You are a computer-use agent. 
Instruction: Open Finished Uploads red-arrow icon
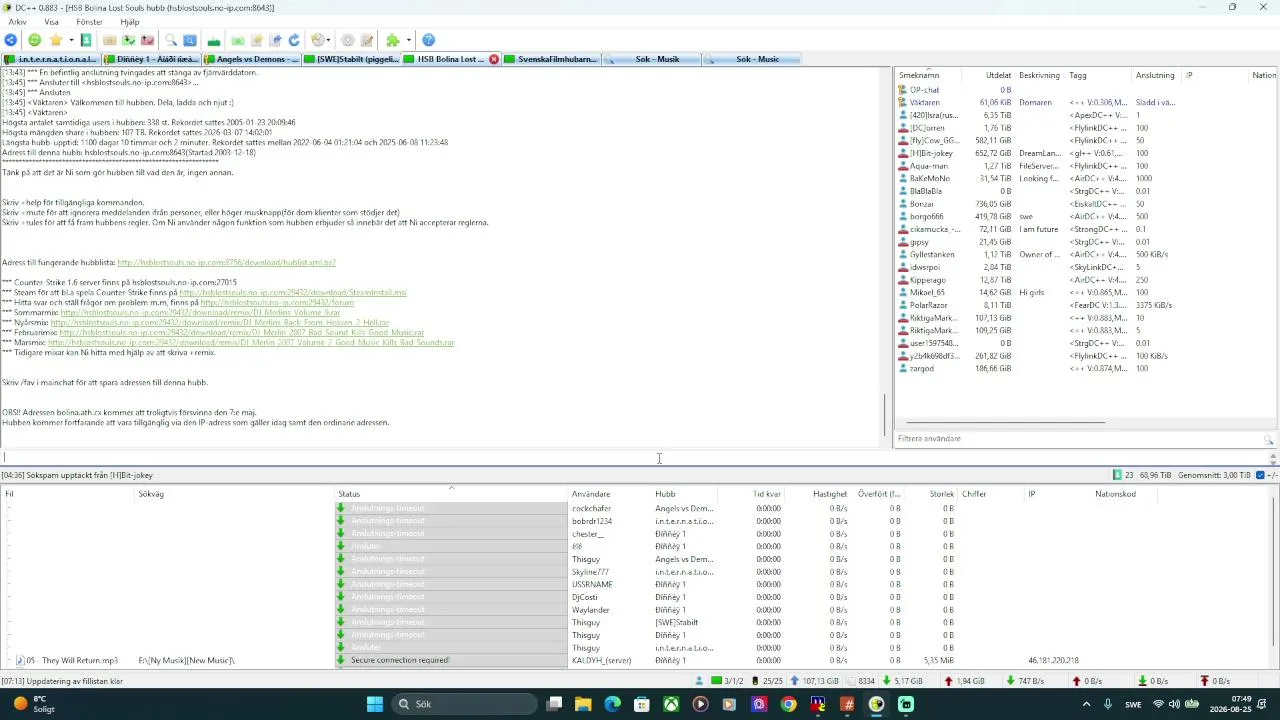pos(148,40)
